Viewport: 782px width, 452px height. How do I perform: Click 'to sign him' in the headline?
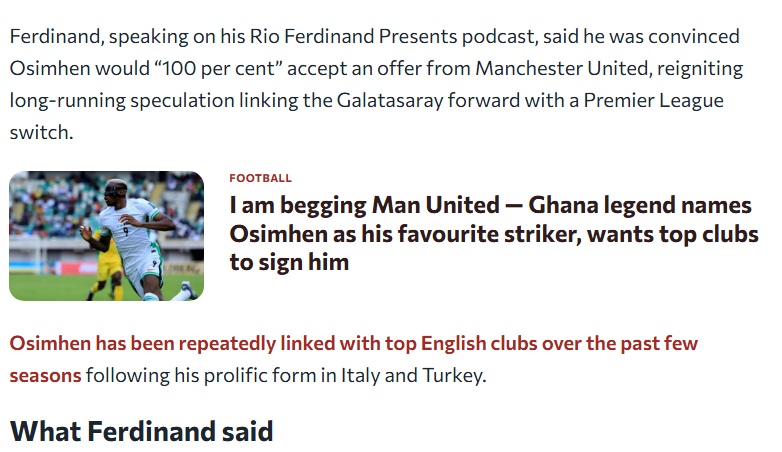(x=289, y=262)
